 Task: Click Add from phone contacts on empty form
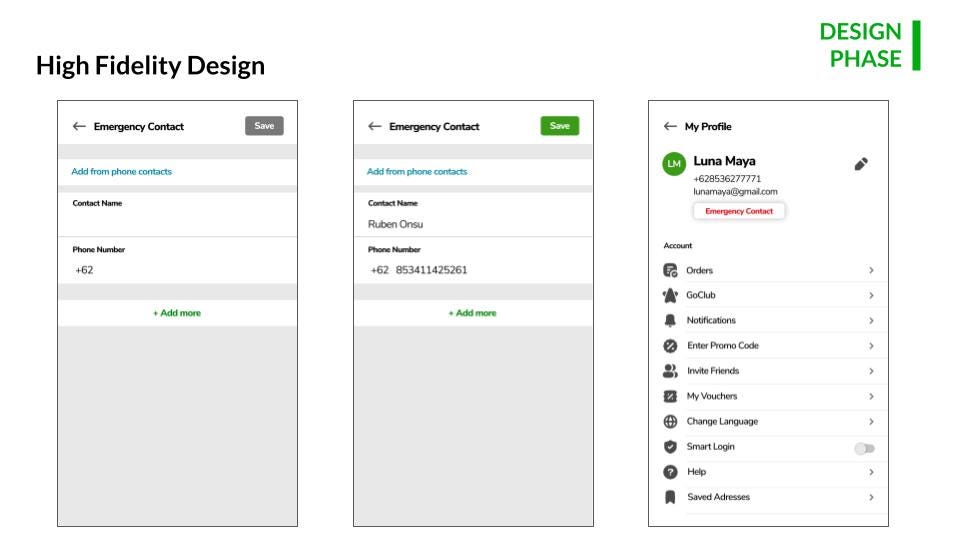[x=121, y=171]
